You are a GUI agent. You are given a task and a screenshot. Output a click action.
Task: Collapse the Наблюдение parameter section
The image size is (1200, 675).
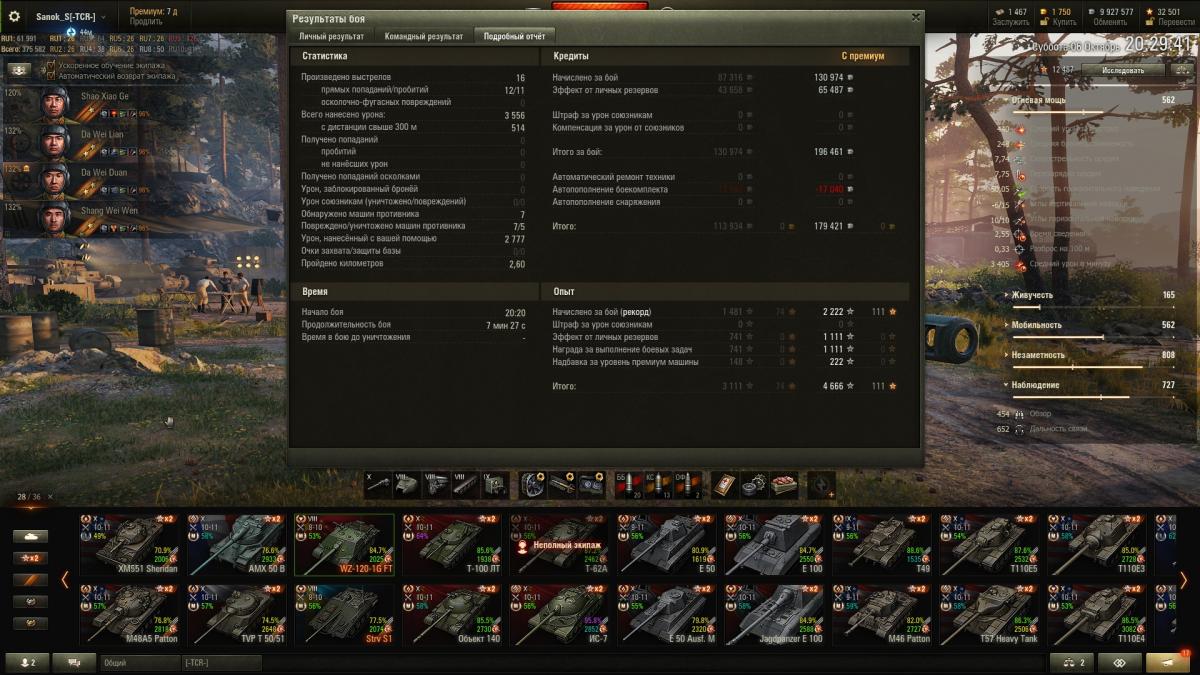pos(1005,385)
